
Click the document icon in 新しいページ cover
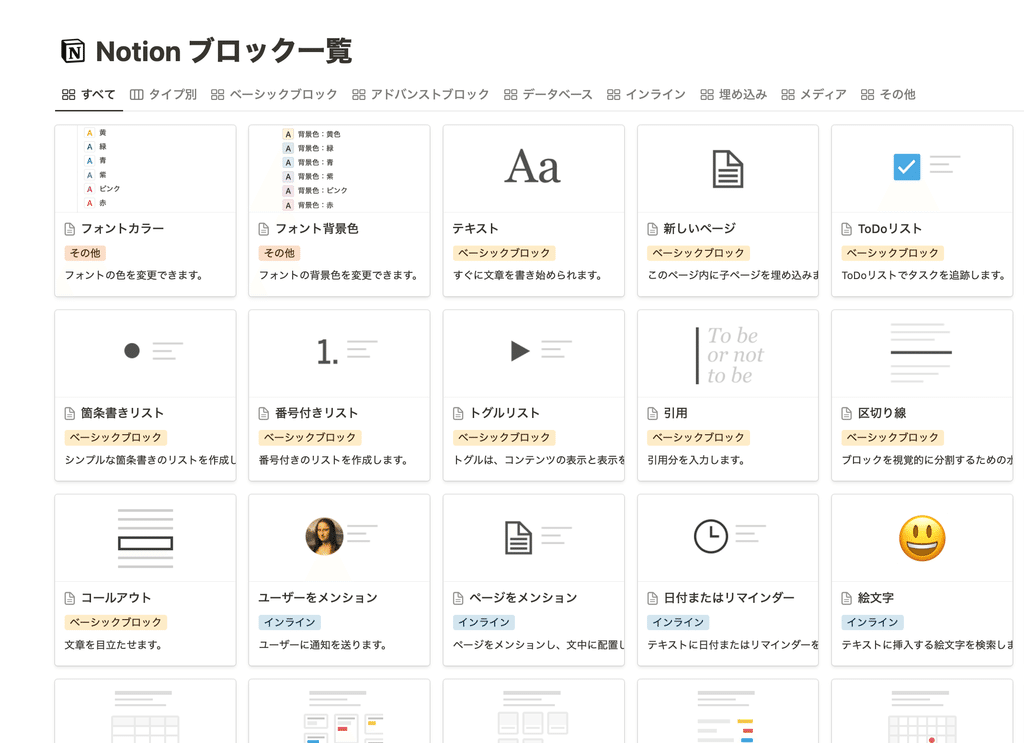pyautogui.click(x=728, y=169)
